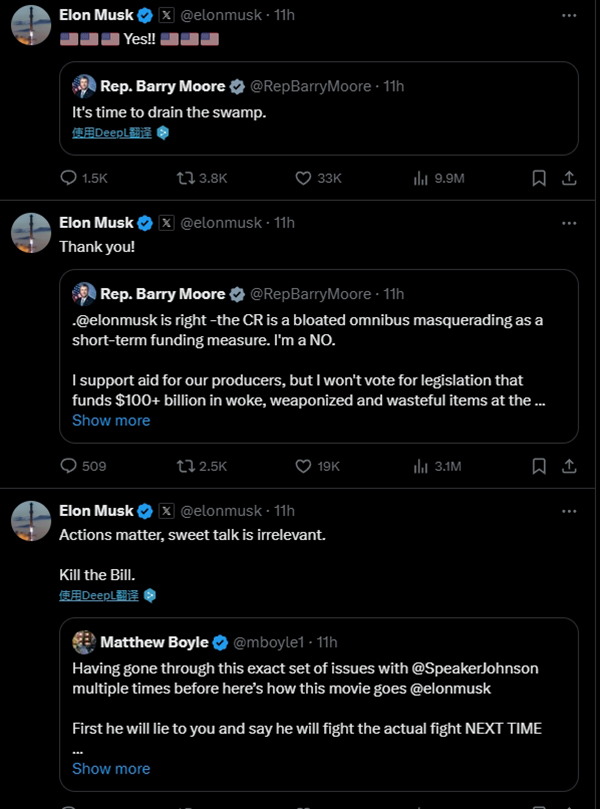Open more options on the 'Actions matter' tweet
The height and width of the screenshot is (809, 600).
(x=568, y=511)
